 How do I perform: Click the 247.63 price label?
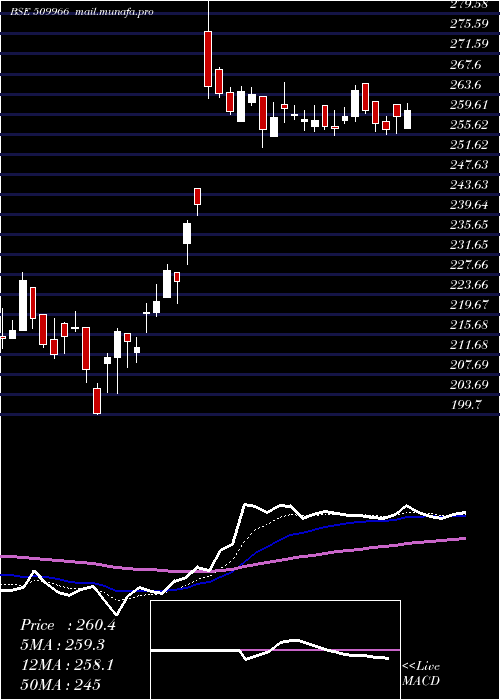click(469, 164)
